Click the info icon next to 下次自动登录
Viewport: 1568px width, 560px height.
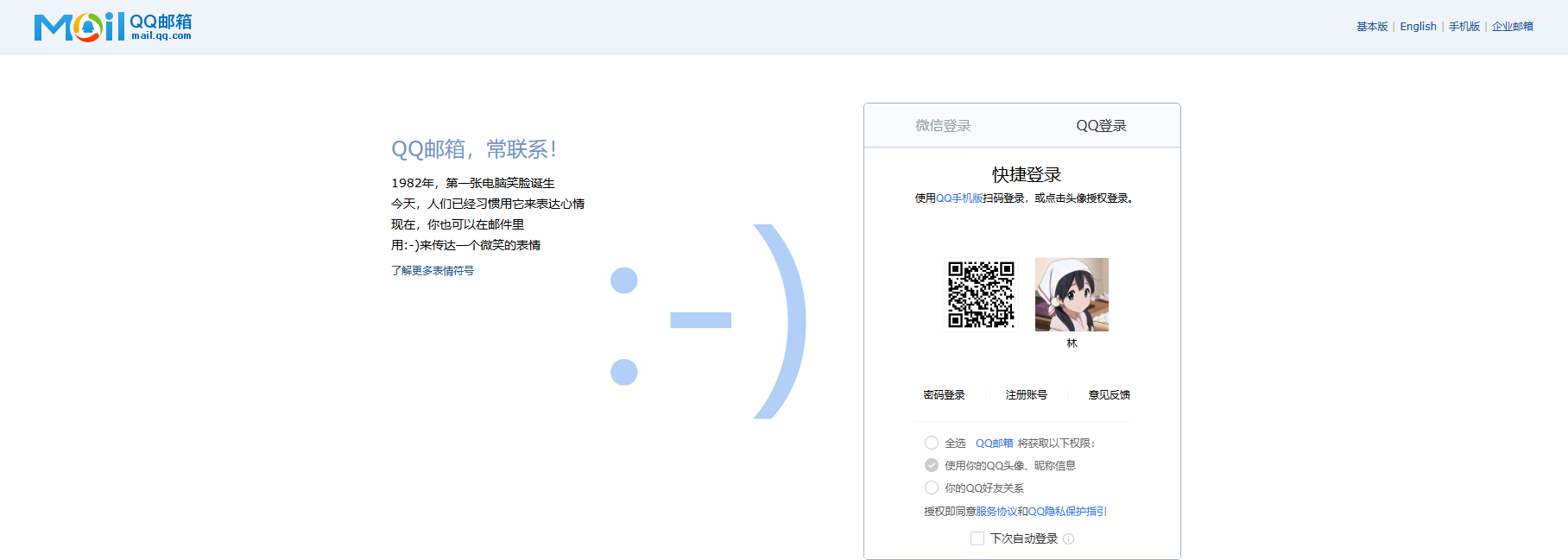1069,539
